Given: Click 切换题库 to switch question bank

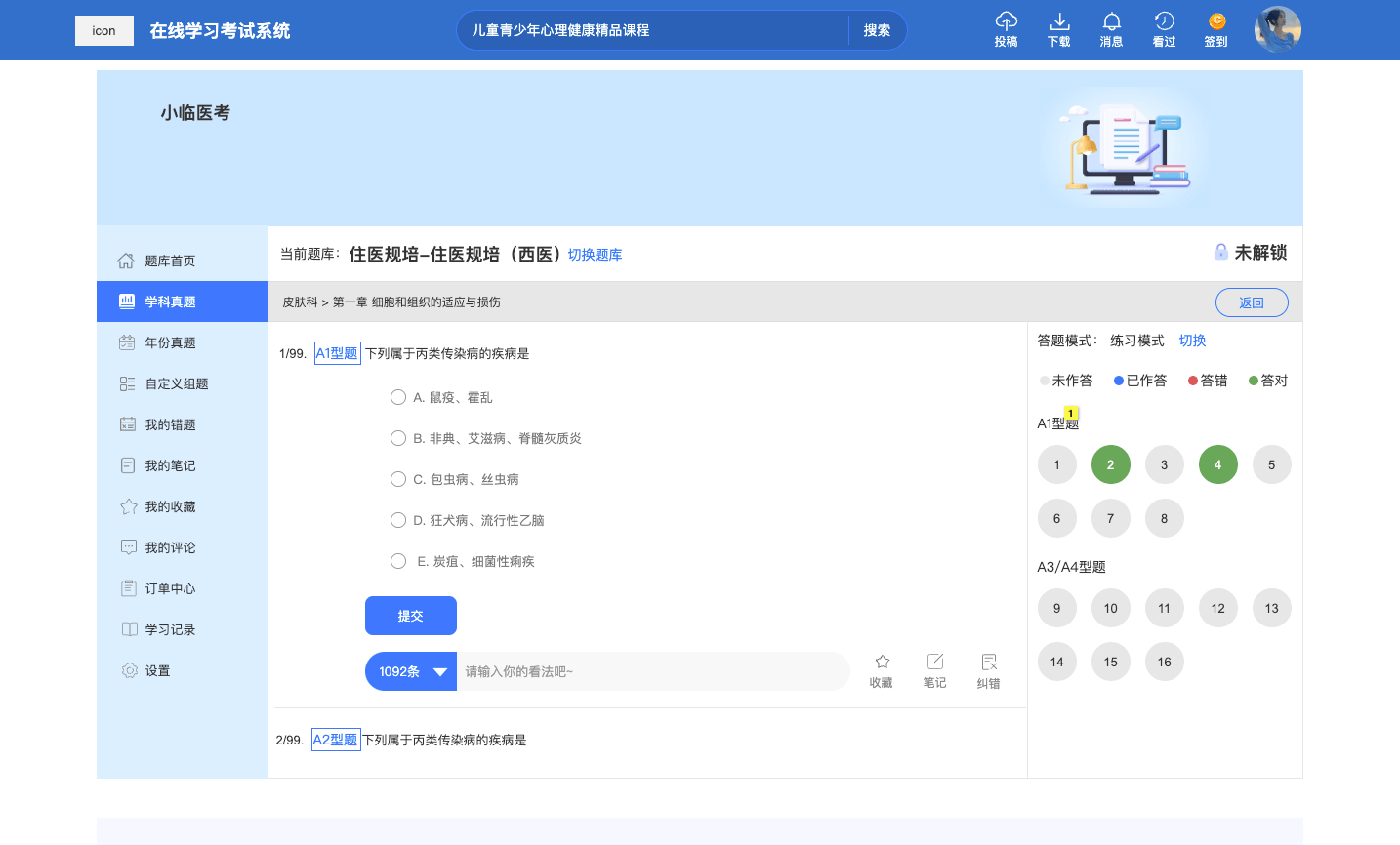Looking at the screenshot, I should tap(595, 255).
